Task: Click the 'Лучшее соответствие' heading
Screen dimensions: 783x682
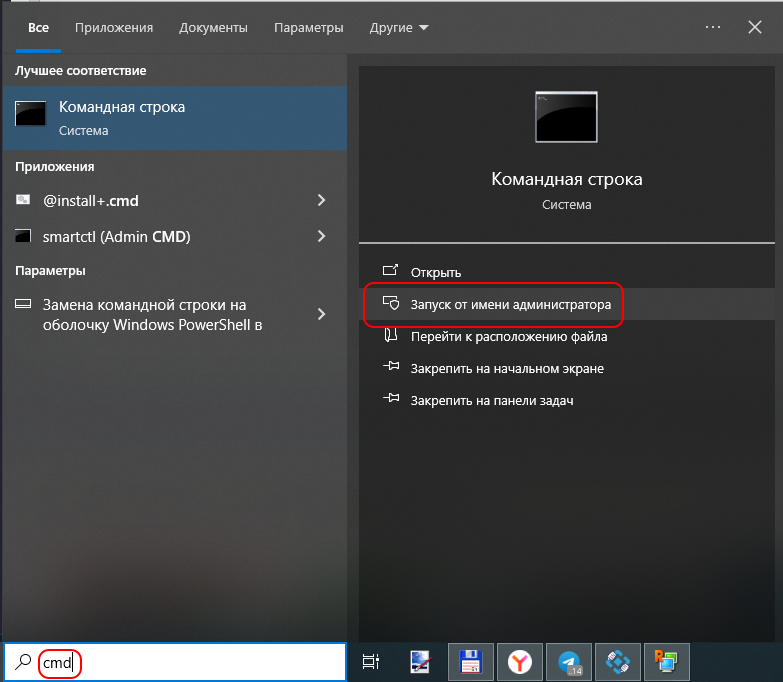Action: click(x=80, y=70)
